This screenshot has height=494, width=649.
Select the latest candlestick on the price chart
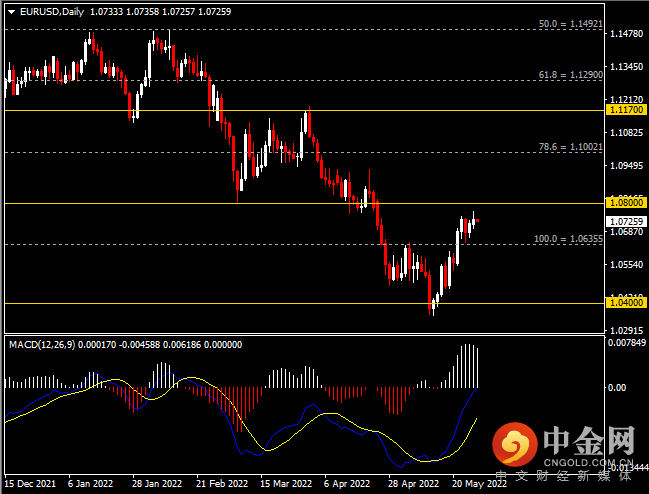[x=478, y=221]
